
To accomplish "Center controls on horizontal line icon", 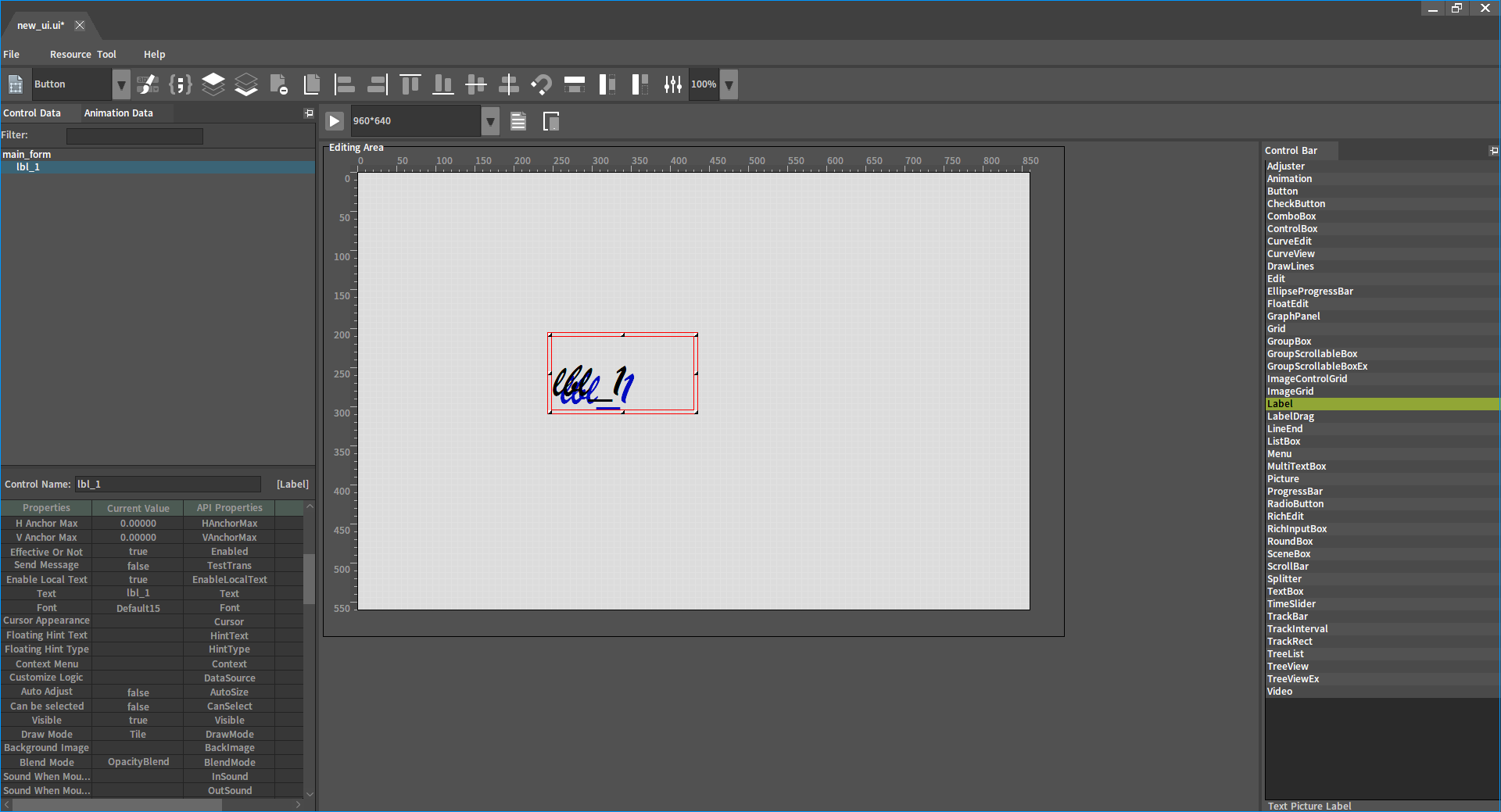I will point(476,84).
